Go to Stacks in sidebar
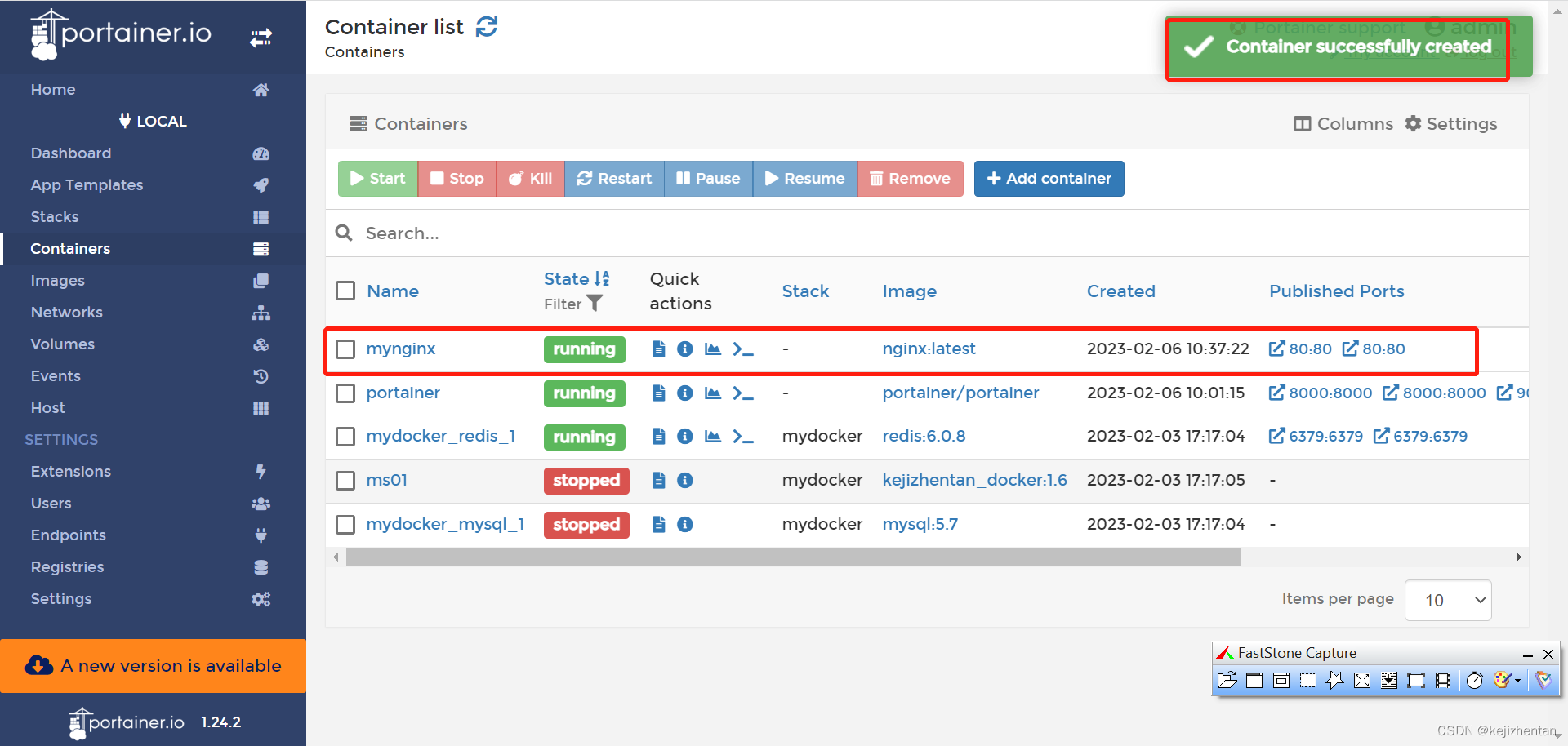 pos(153,217)
